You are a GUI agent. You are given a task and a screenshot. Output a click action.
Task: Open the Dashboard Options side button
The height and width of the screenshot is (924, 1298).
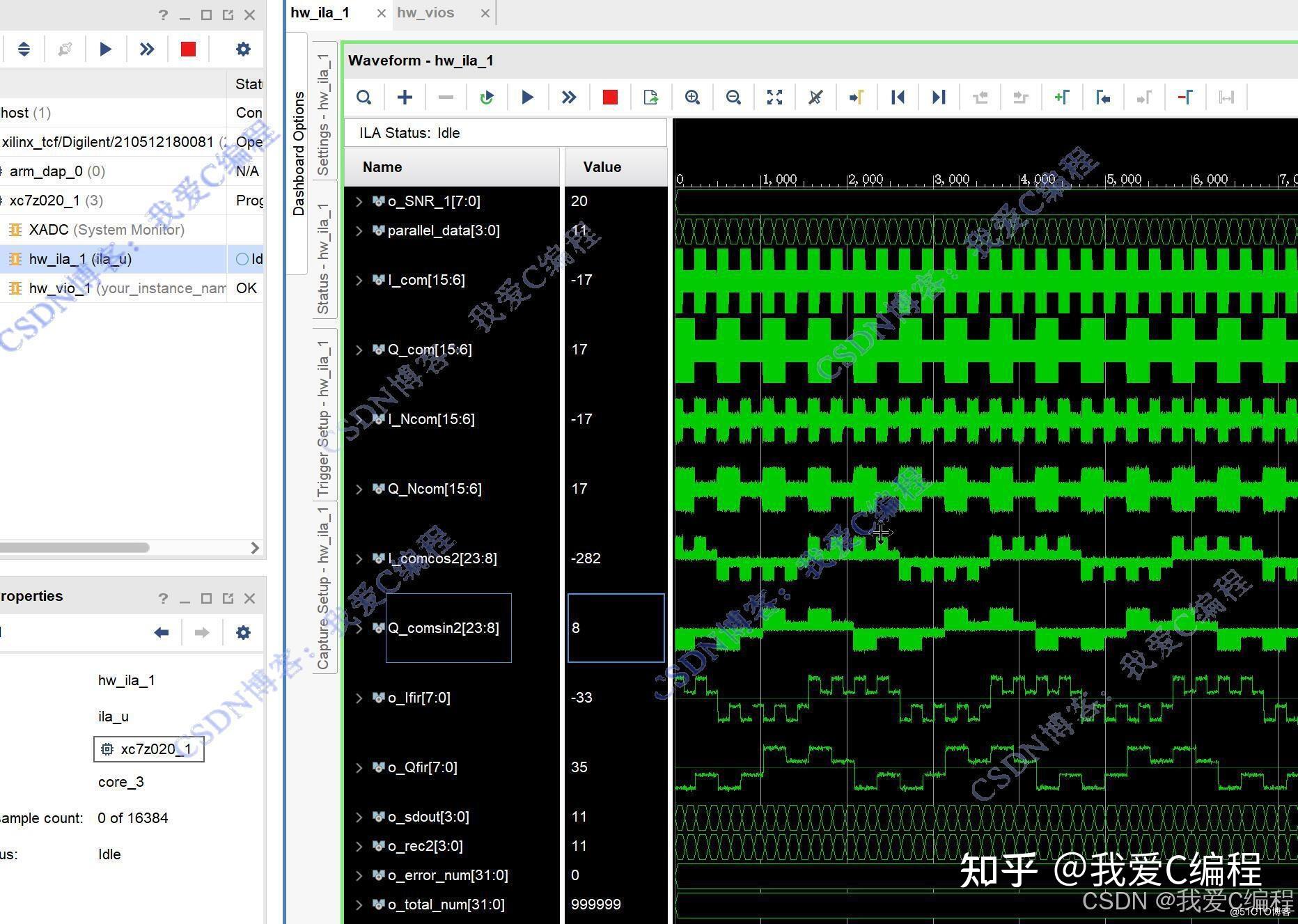point(298,153)
